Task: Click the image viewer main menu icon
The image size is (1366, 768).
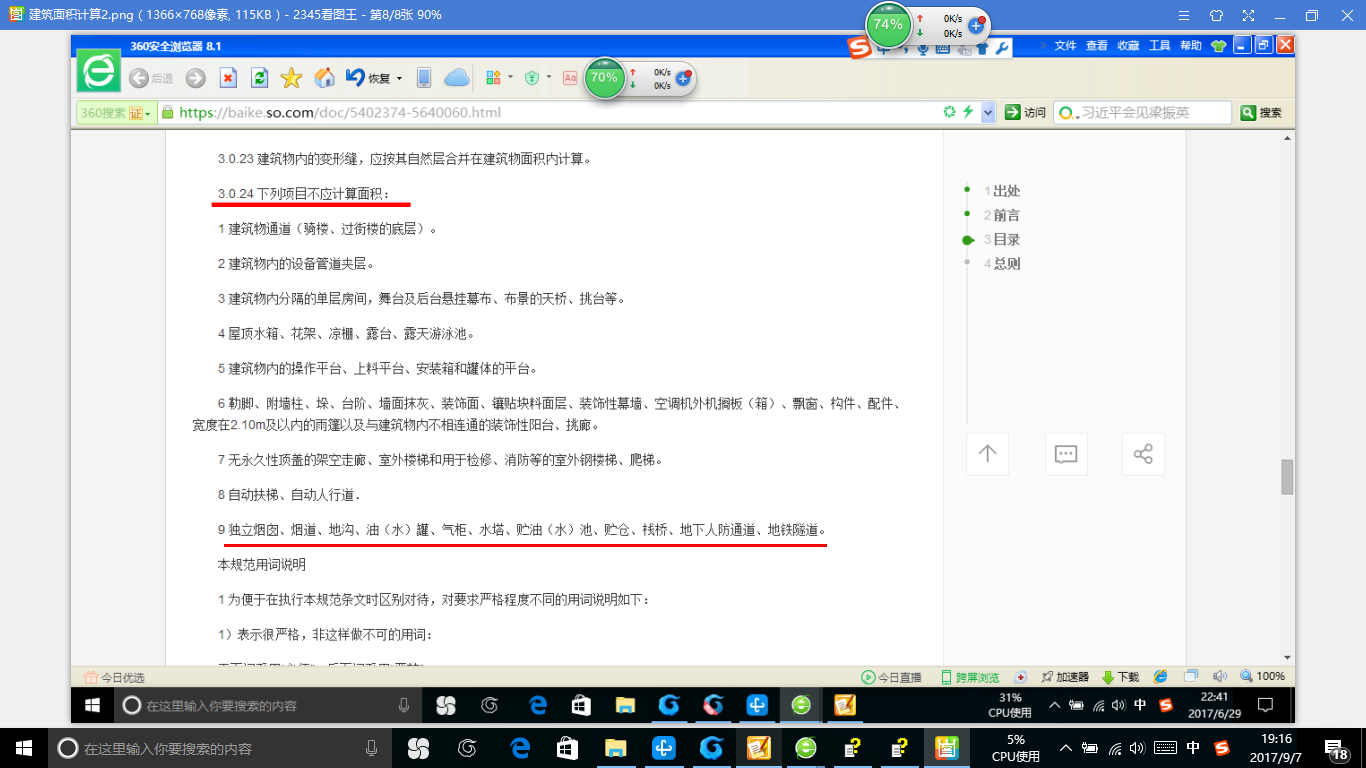Action: pos(1184,15)
